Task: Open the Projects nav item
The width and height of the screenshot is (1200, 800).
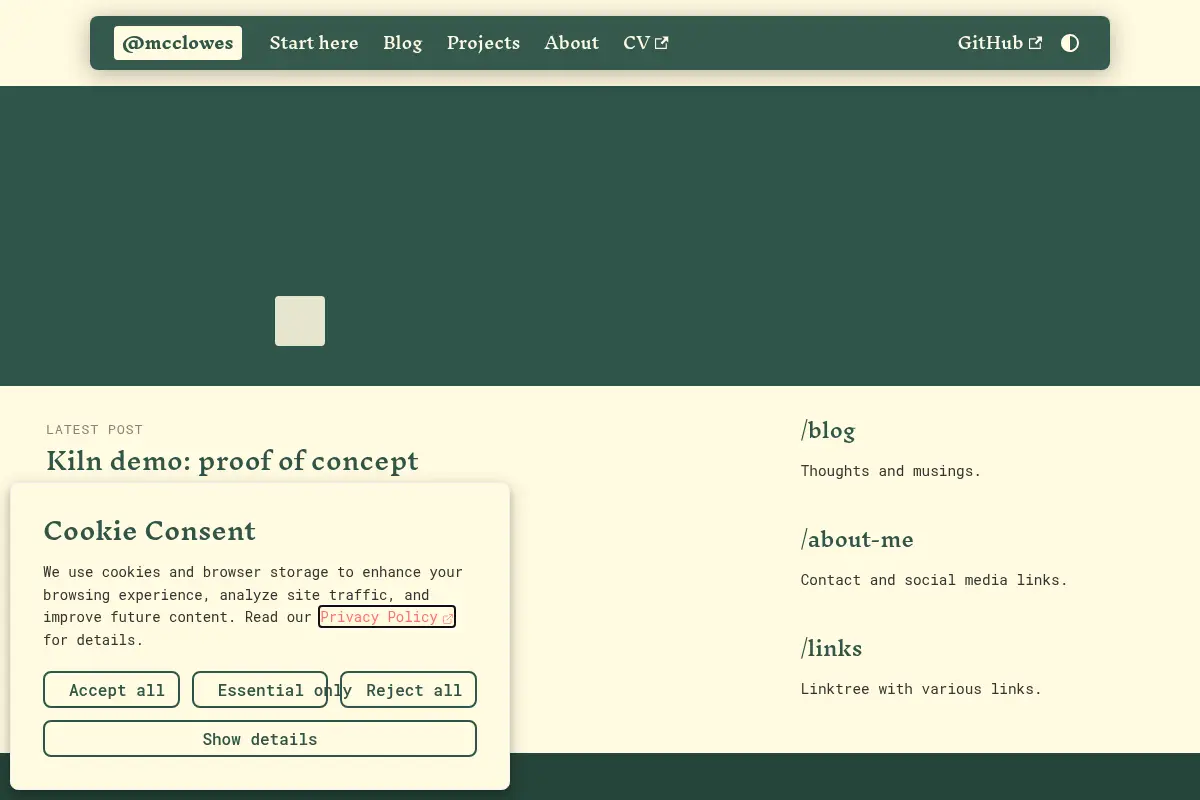Action: point(483,43)
